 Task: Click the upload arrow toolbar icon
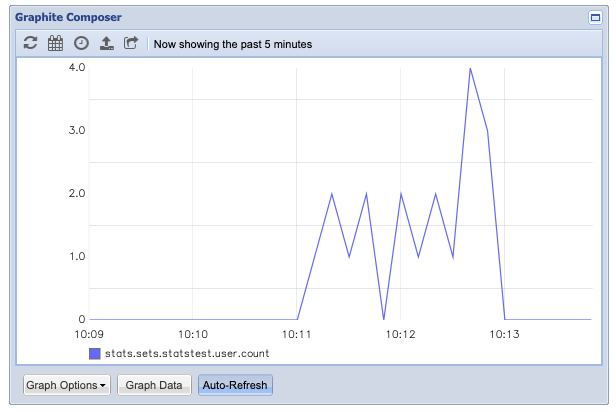coord(106,43)
